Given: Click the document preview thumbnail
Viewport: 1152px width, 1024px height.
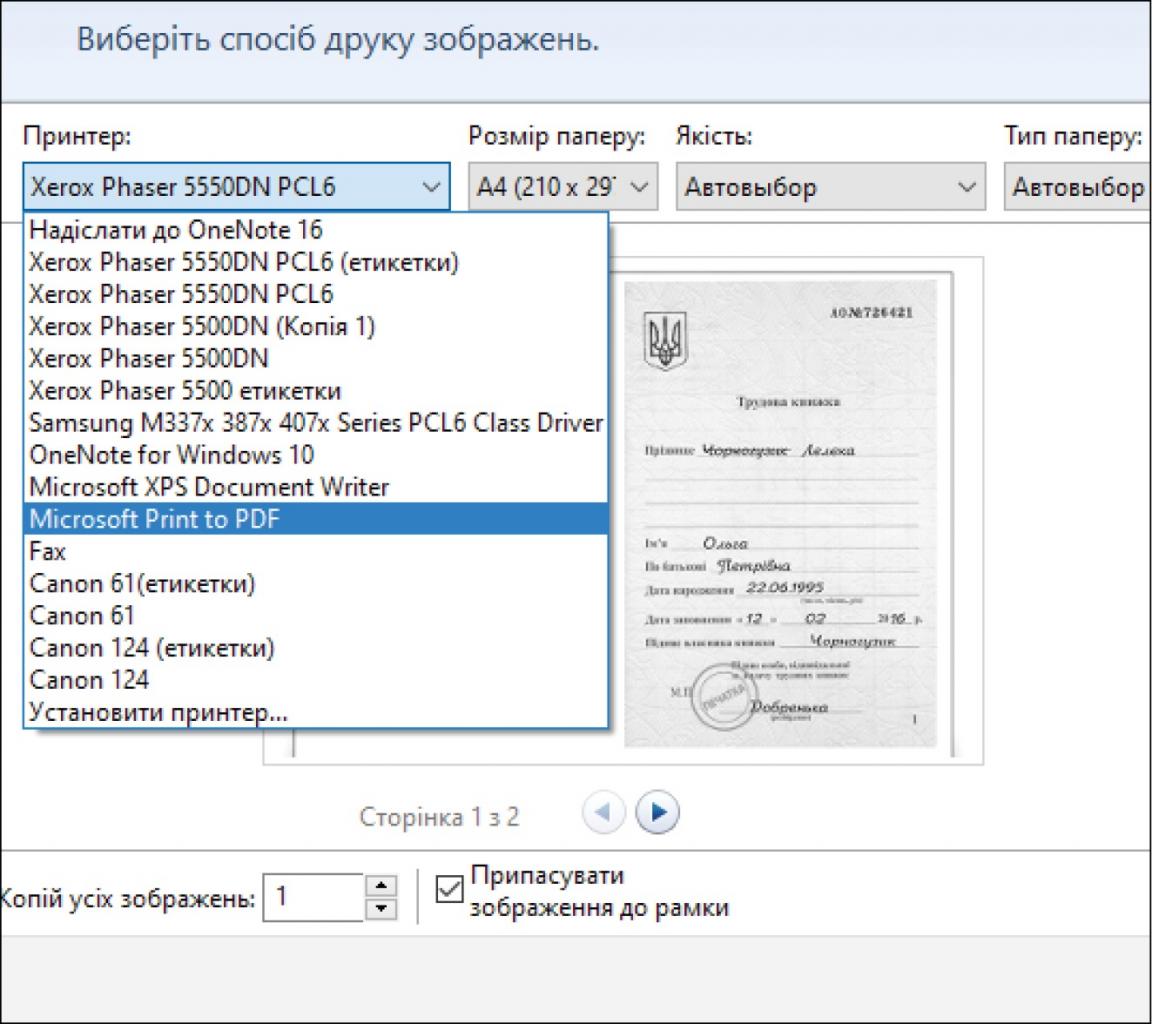Looking at the screenshot, I should [780, 513].
